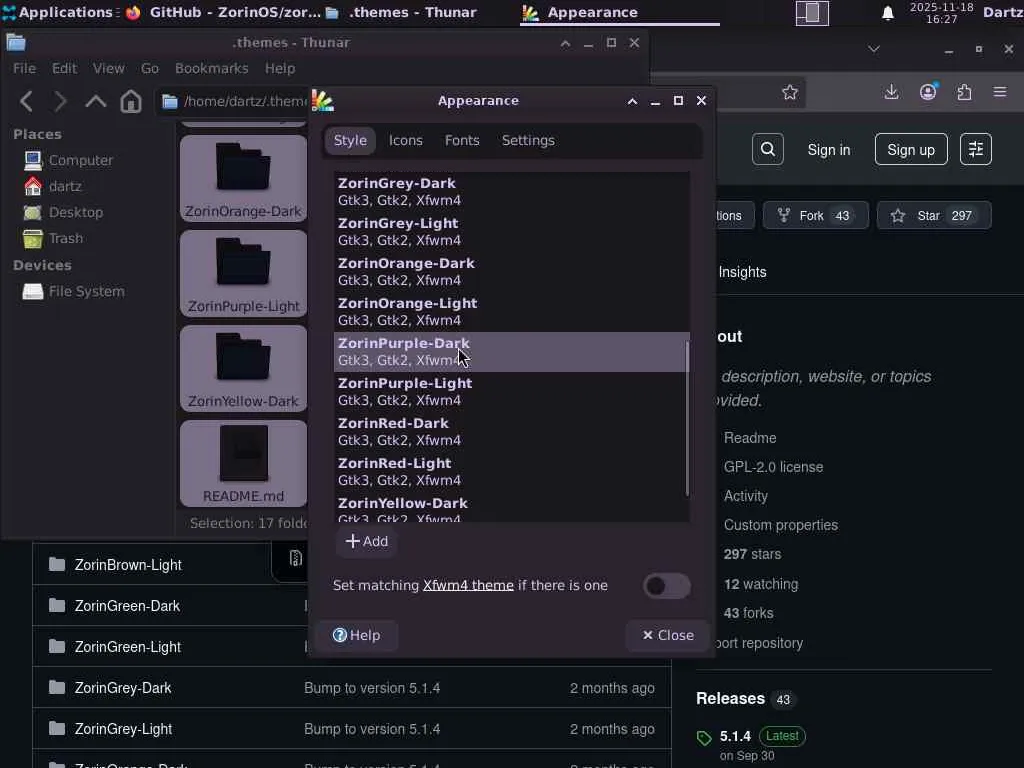Select ZorinOrange-Dark folder in Thunar
1024x768 pixels.
(x=243, y=178)
